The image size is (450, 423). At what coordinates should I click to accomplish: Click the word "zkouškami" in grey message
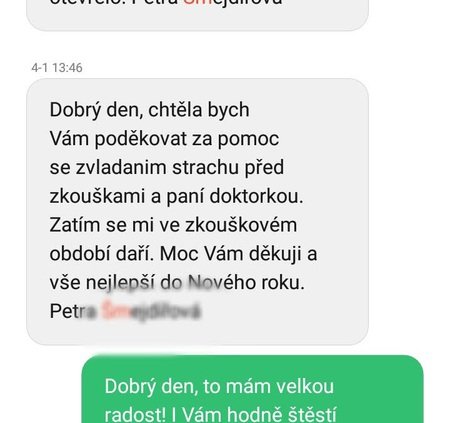tap(97, 196)
